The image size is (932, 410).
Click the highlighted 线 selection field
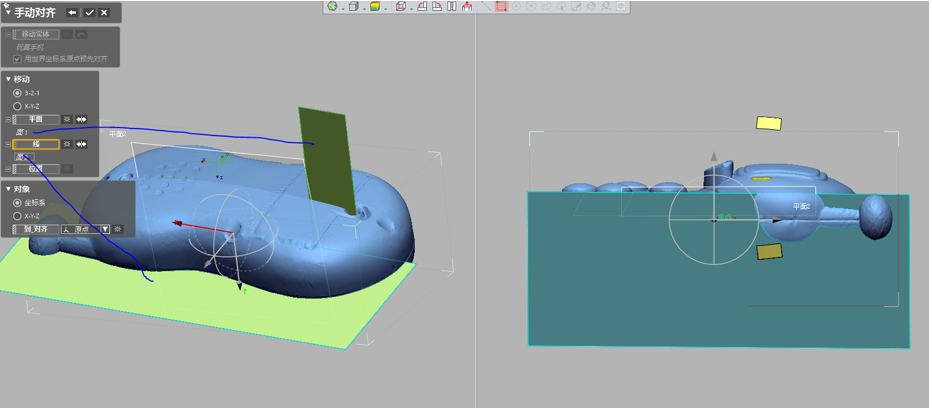coord(36,144)
